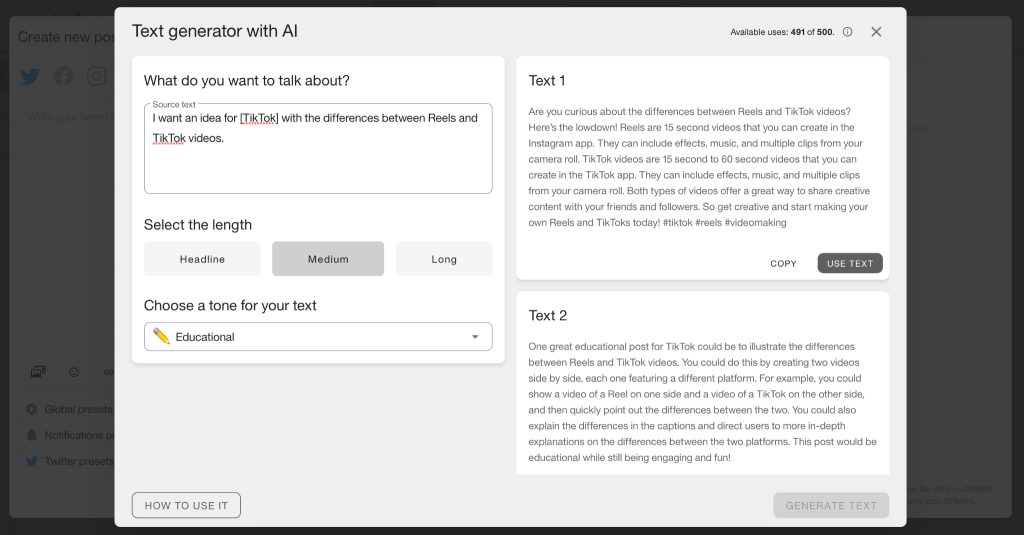
Task: Close the Text generator with AI dialog
Action: tap(876, 32)
